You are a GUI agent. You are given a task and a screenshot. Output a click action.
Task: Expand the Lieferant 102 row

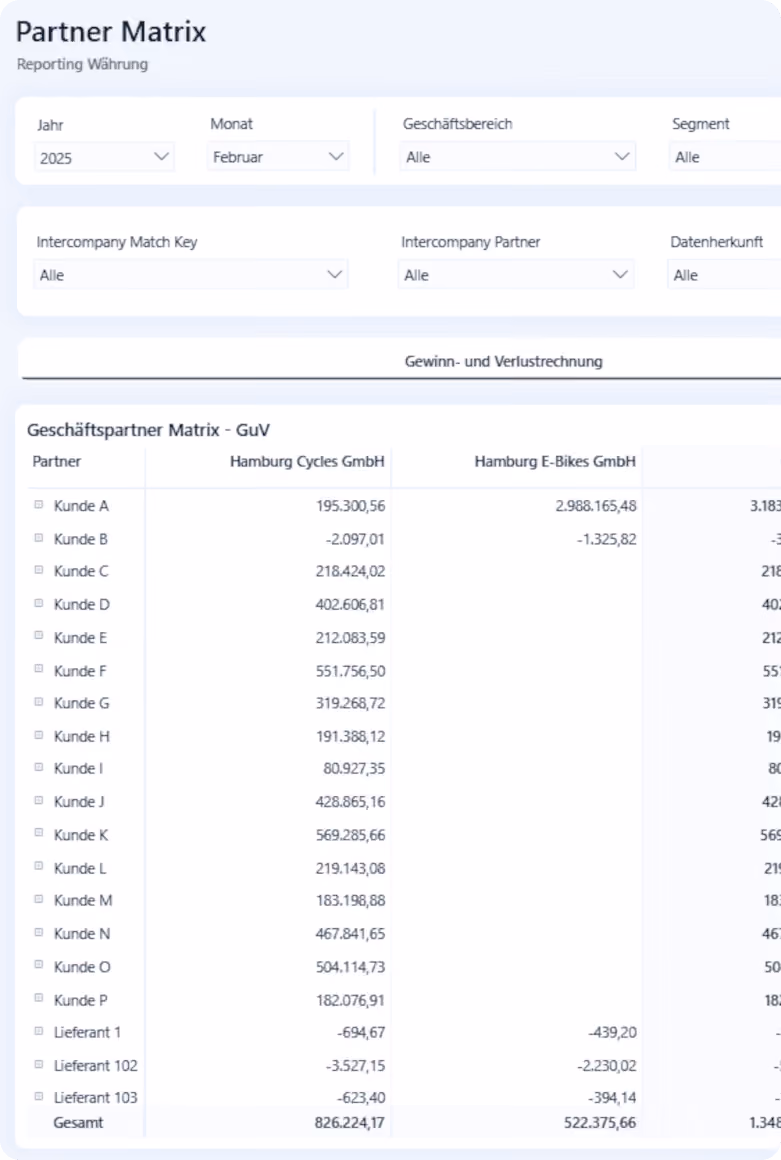pyautogui.click(x=38, y=1065)
